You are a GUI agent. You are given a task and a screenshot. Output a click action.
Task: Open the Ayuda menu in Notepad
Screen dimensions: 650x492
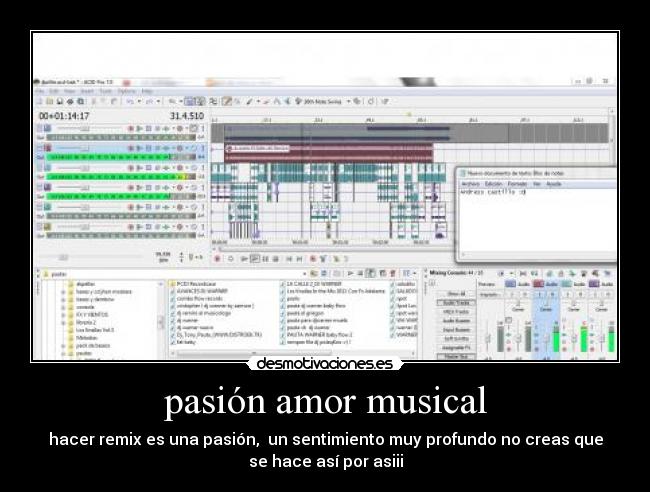point(553,184)
